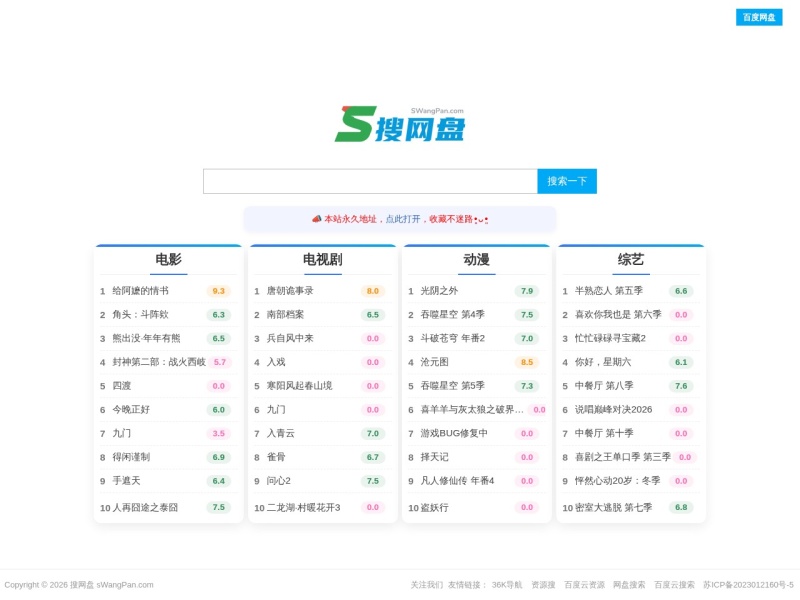Open TV series 二龙湖·村暖花开3

click(x=304, y=508)
